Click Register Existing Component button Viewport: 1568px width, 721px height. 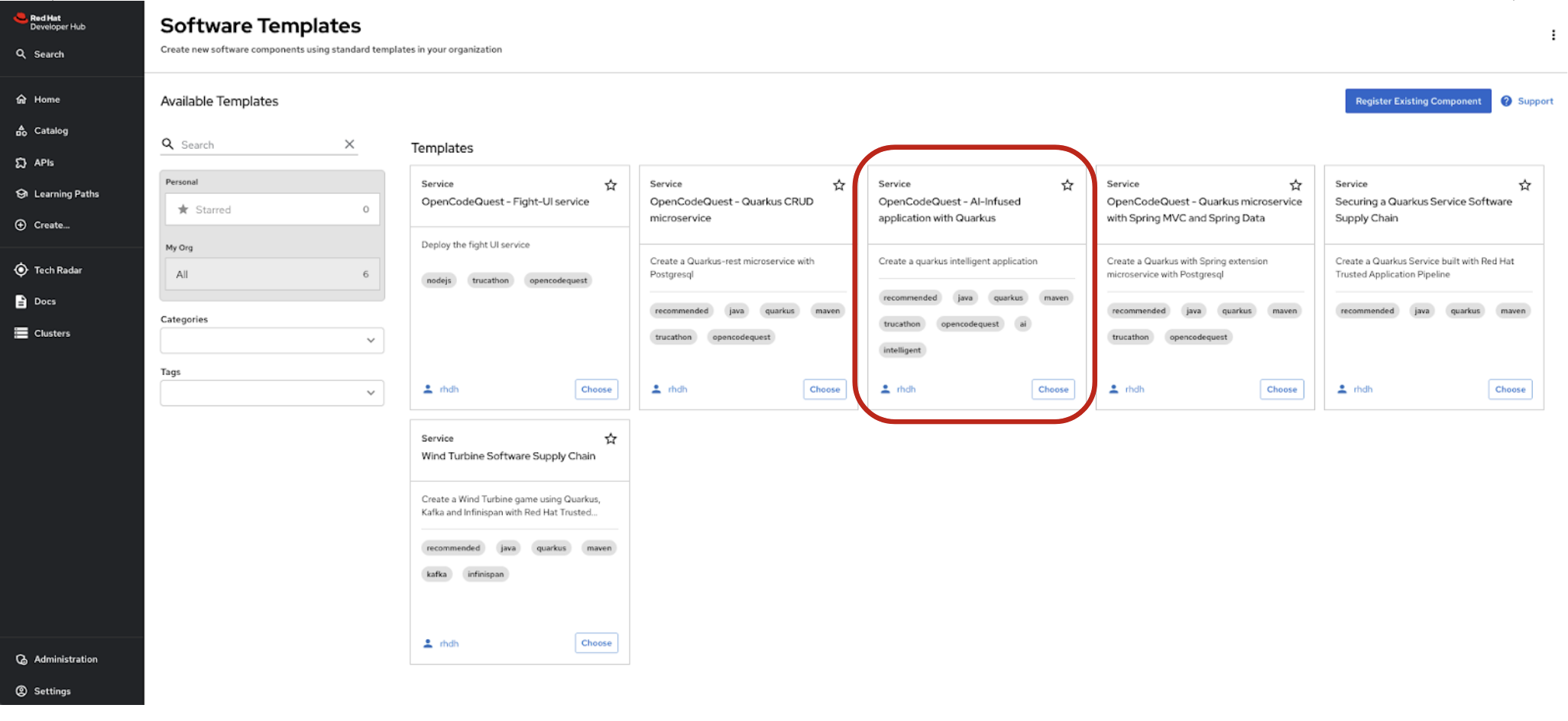1418,101
